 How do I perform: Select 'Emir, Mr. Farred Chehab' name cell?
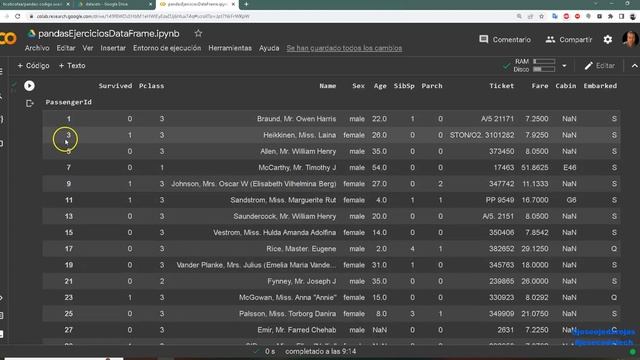coord(297,330)
